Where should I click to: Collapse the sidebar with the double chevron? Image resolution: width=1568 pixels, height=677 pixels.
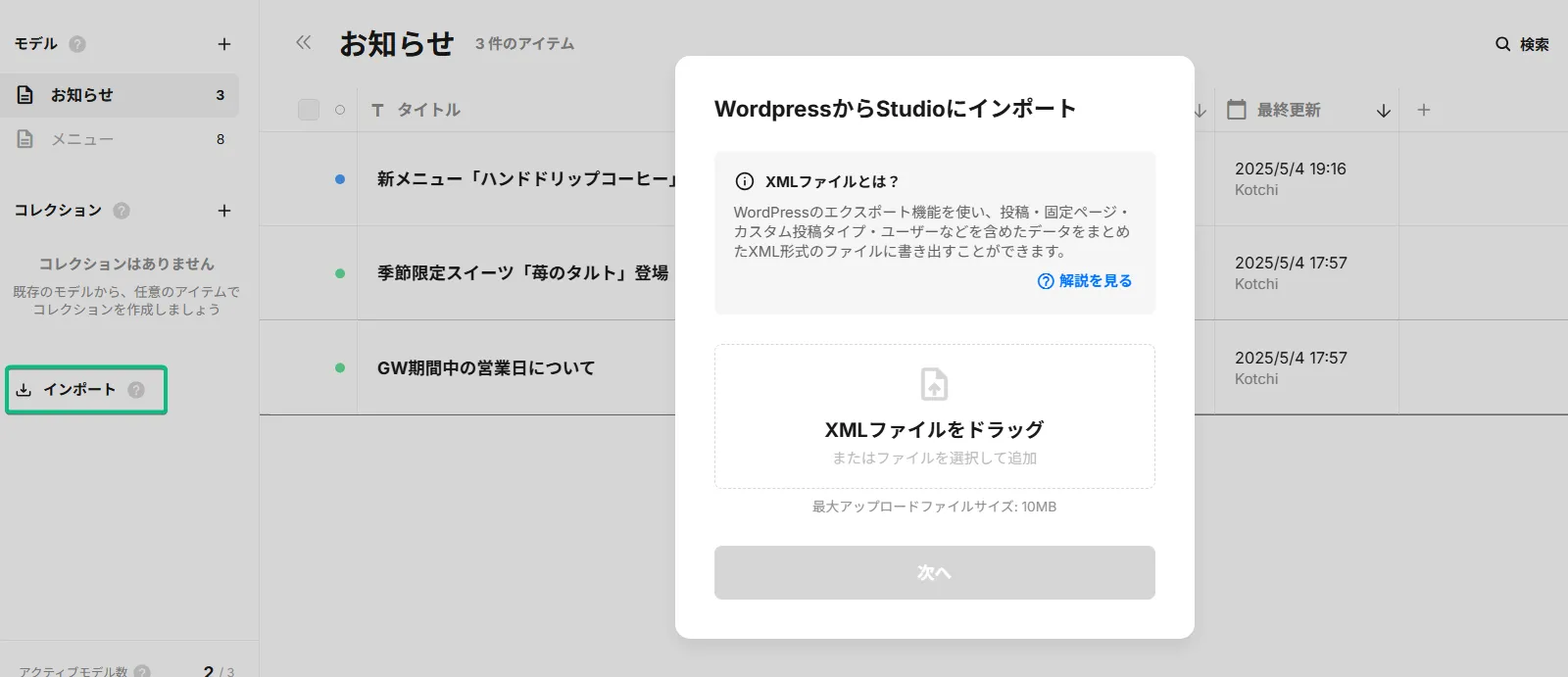(304, 42)
